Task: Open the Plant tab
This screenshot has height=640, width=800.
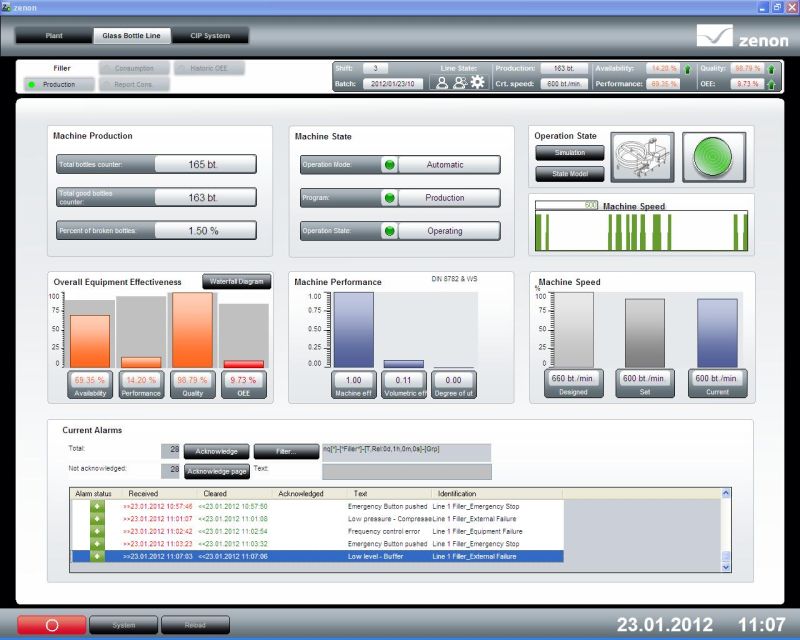Action: click(54, 36)
